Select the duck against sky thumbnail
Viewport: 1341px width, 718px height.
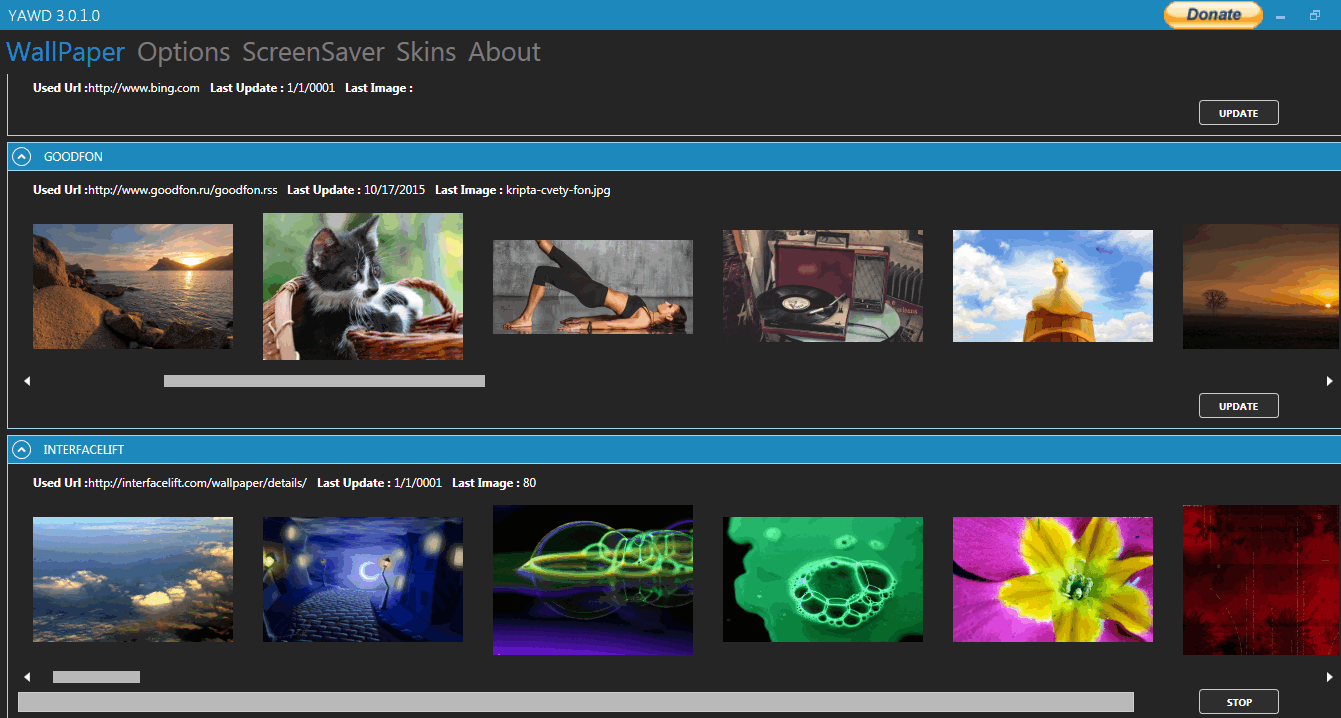click(x=1053, y=286)
